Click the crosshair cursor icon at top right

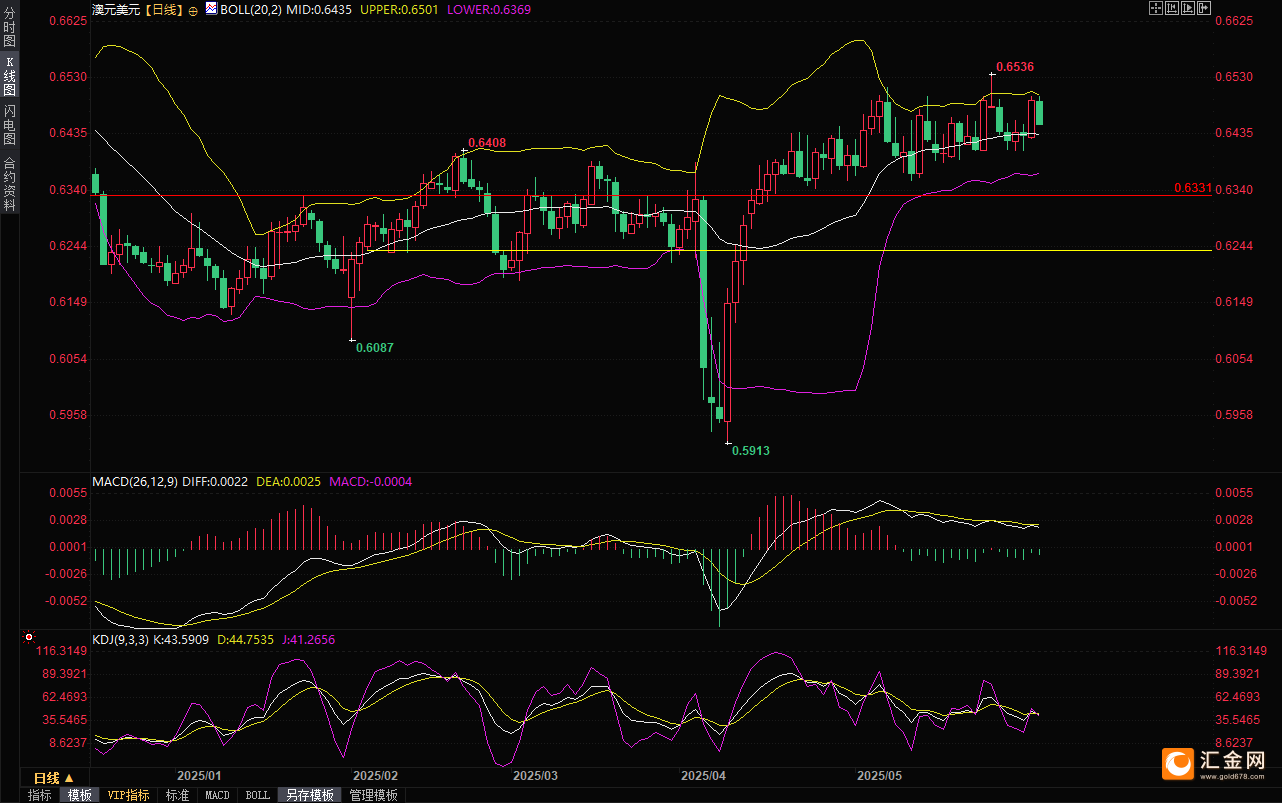pos(1155,8)
